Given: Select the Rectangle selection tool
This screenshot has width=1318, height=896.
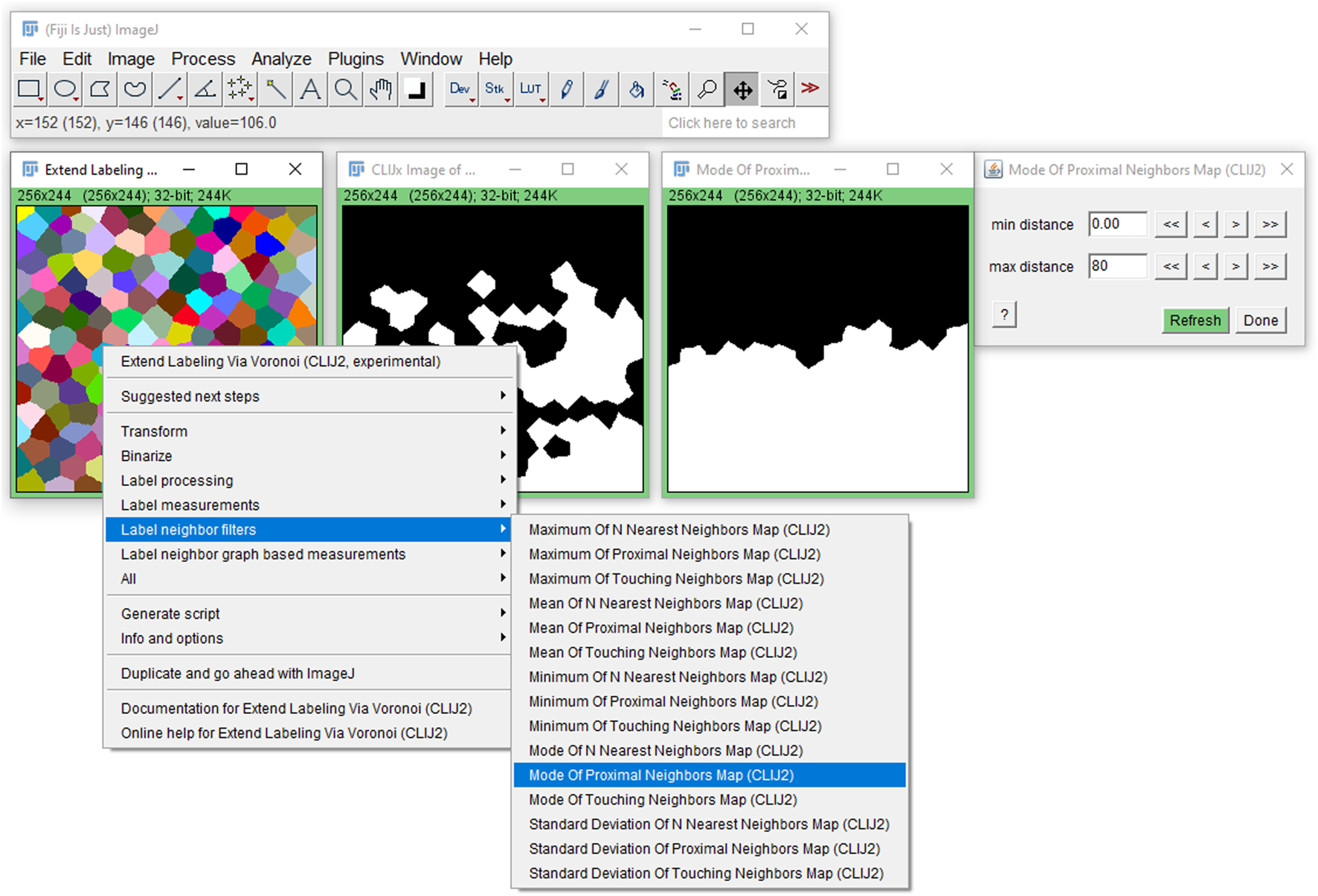Looking at the screenshot, I should pyautogui.click(x=30, y=90).
